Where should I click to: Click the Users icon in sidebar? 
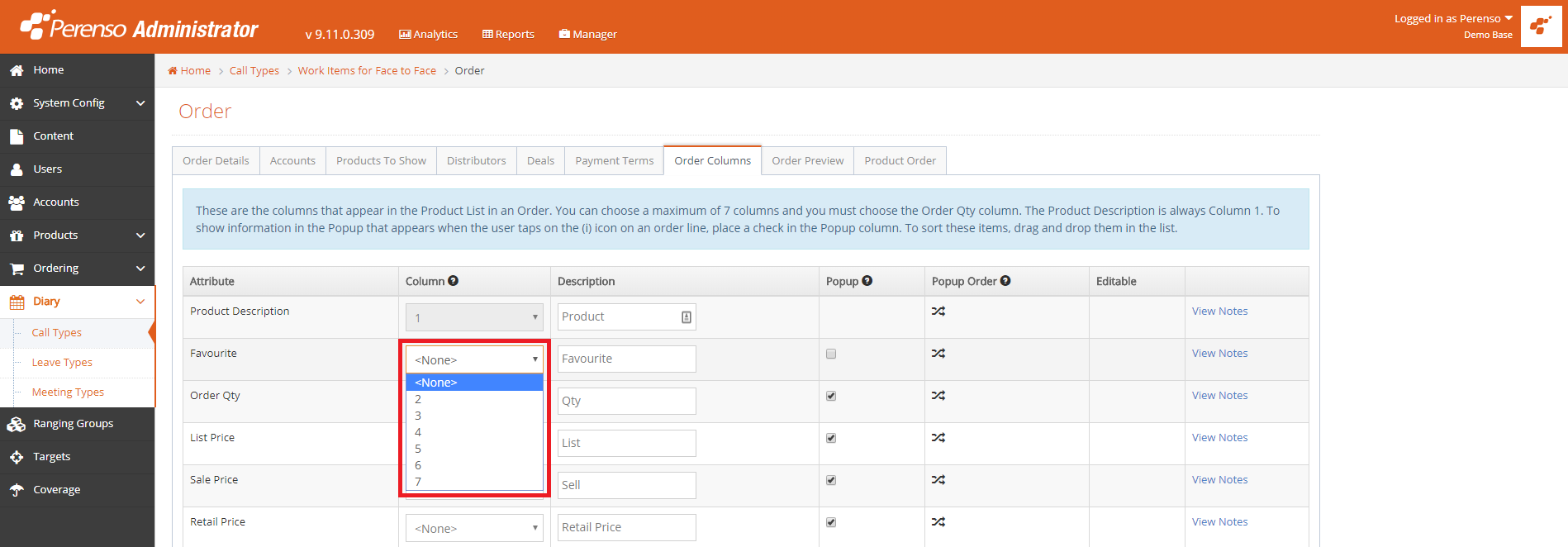tap(17, 169)
